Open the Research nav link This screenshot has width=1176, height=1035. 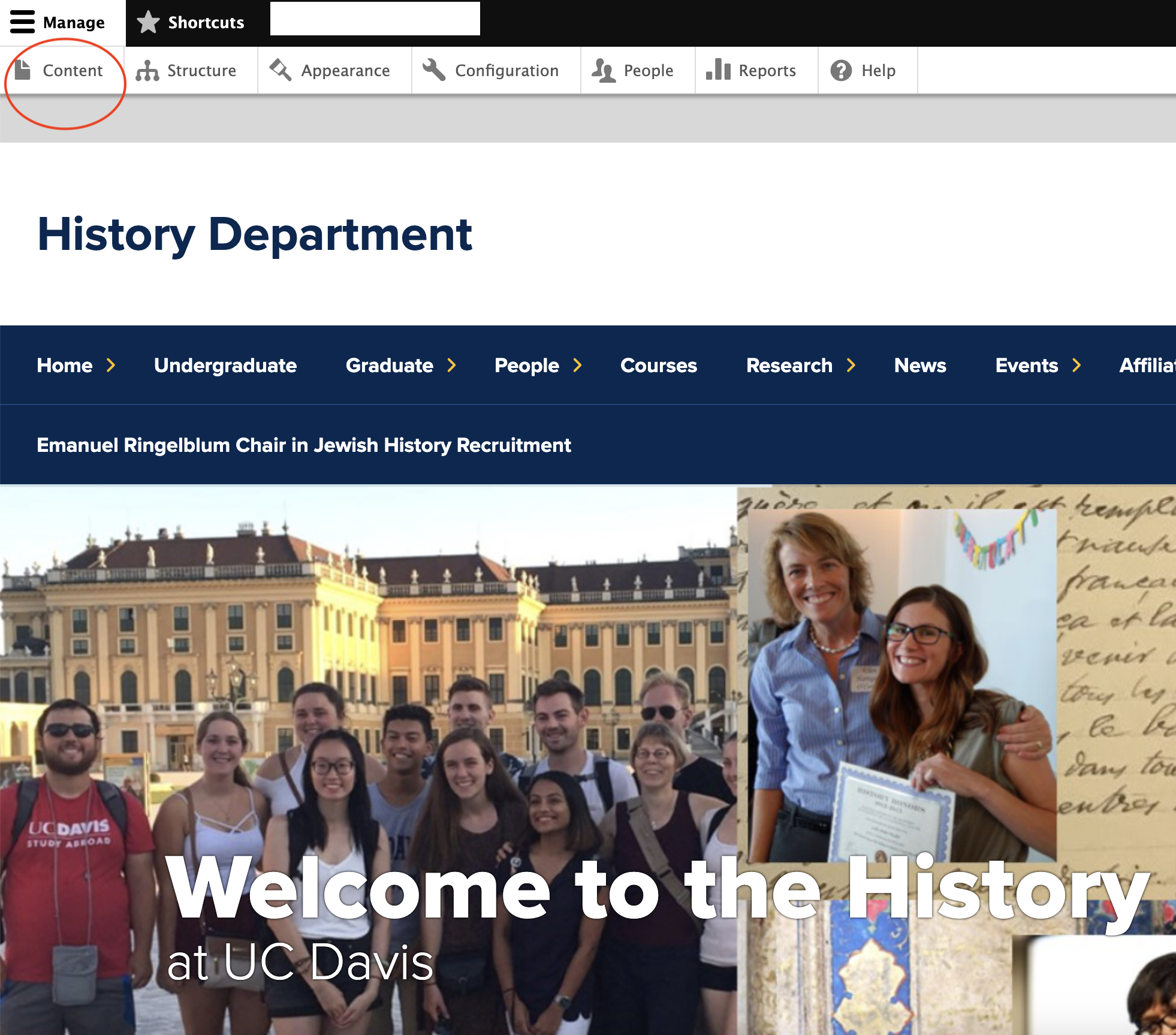click(x=789, y=366)
